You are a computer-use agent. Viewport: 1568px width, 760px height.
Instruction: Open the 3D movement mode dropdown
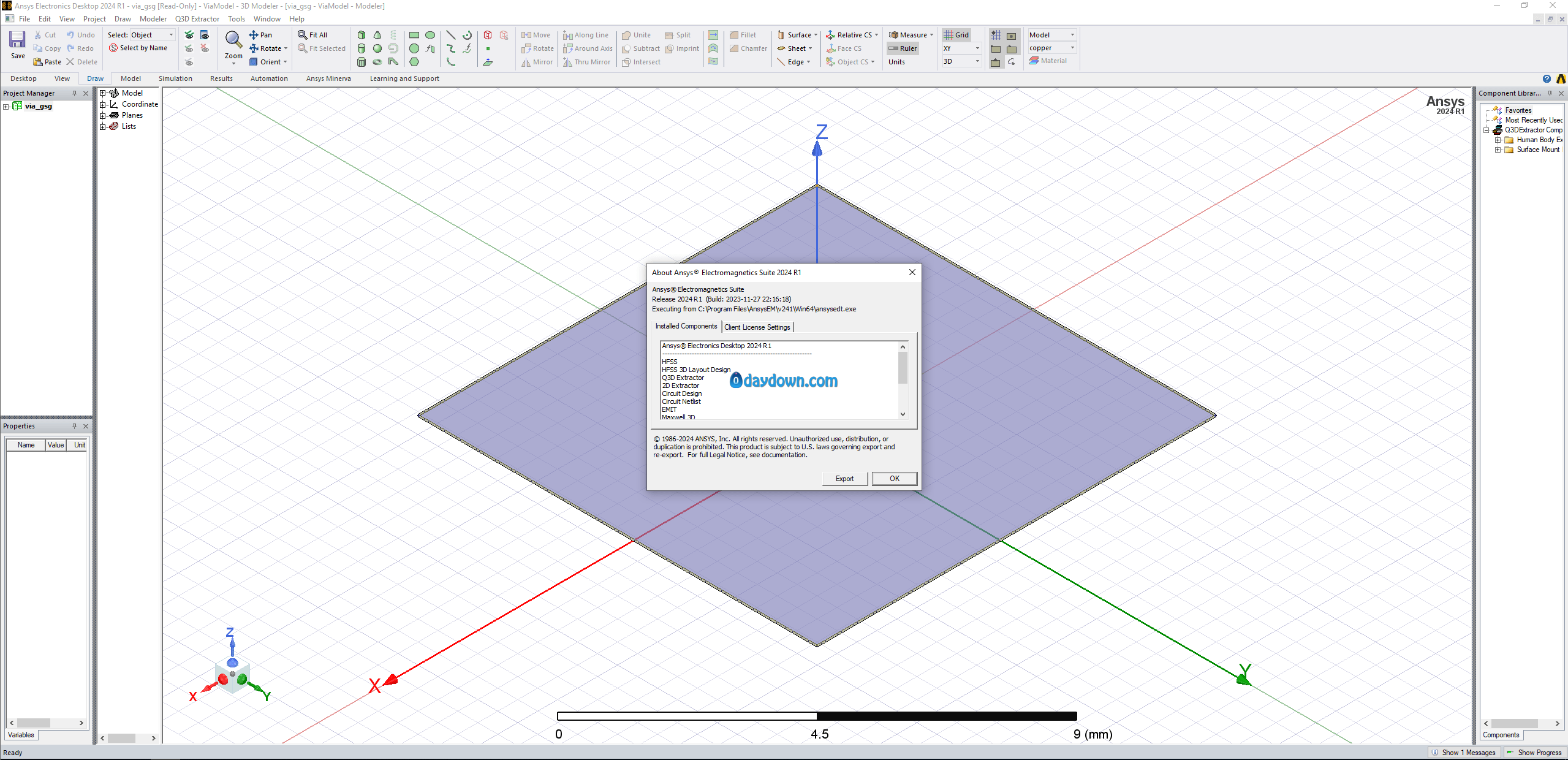click(x=961, y=61)
